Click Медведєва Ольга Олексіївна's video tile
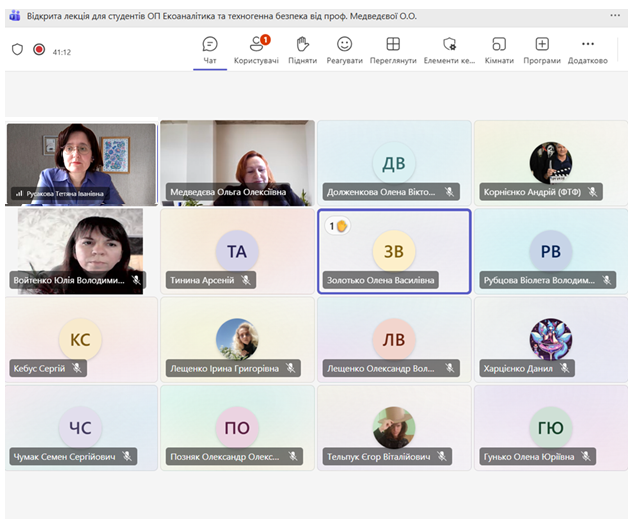Image resolution: width=630 pixels, height=519 pixels. (237, 160)
